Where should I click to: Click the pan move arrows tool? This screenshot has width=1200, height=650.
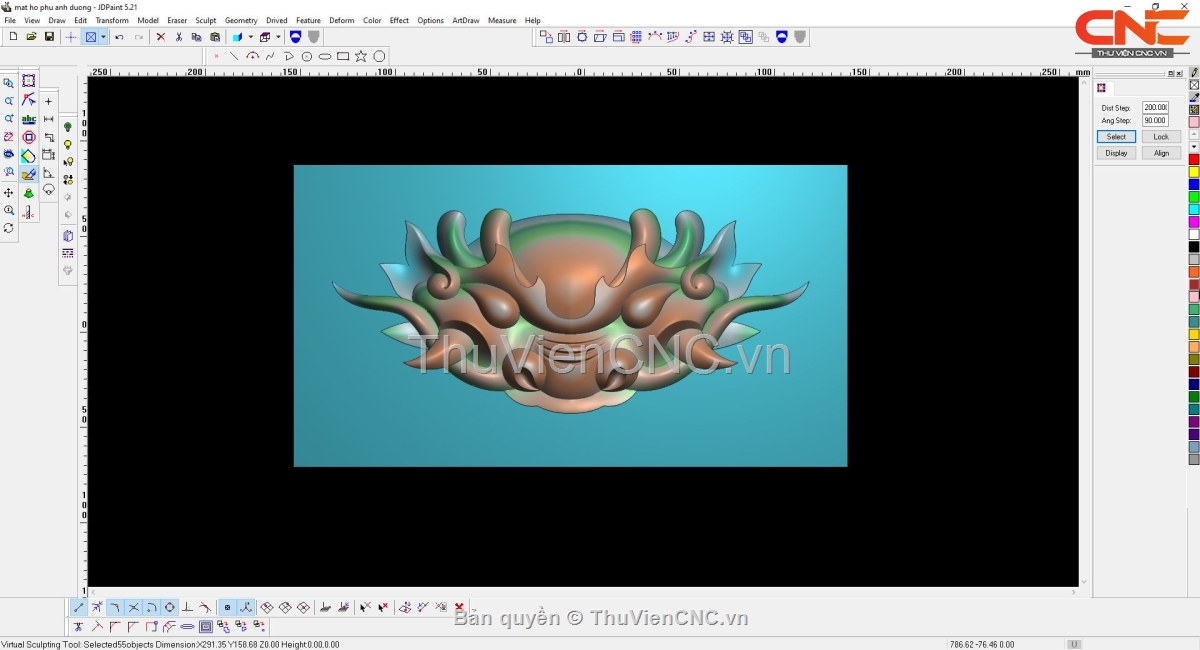(x=9, y=192)
